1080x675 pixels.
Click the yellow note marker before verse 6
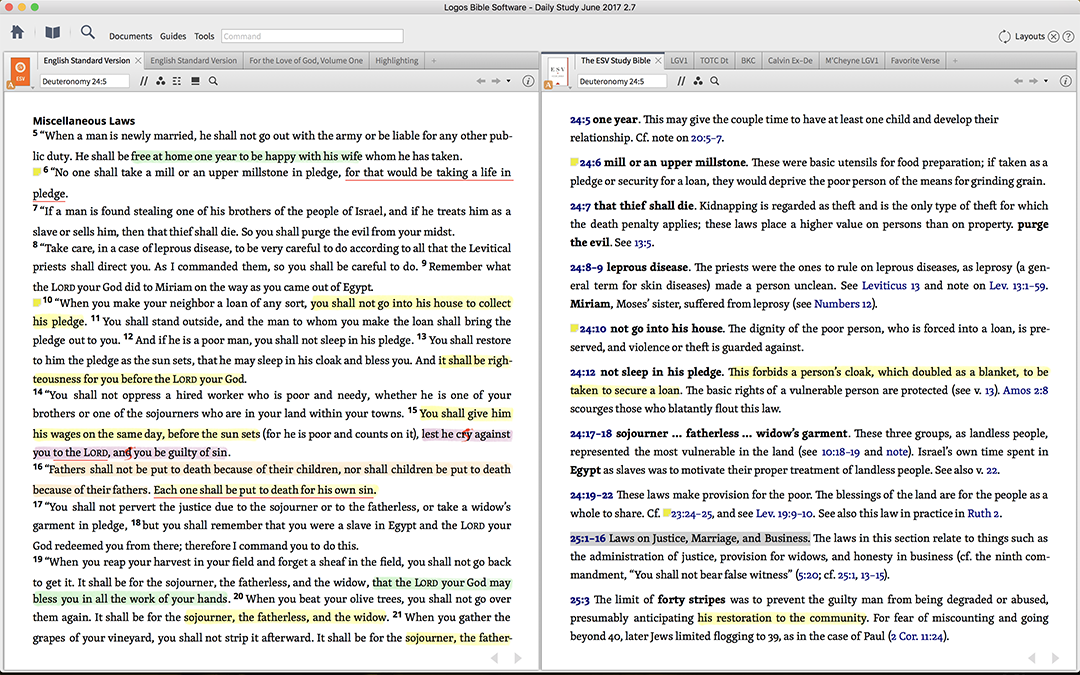click(37, 172)
